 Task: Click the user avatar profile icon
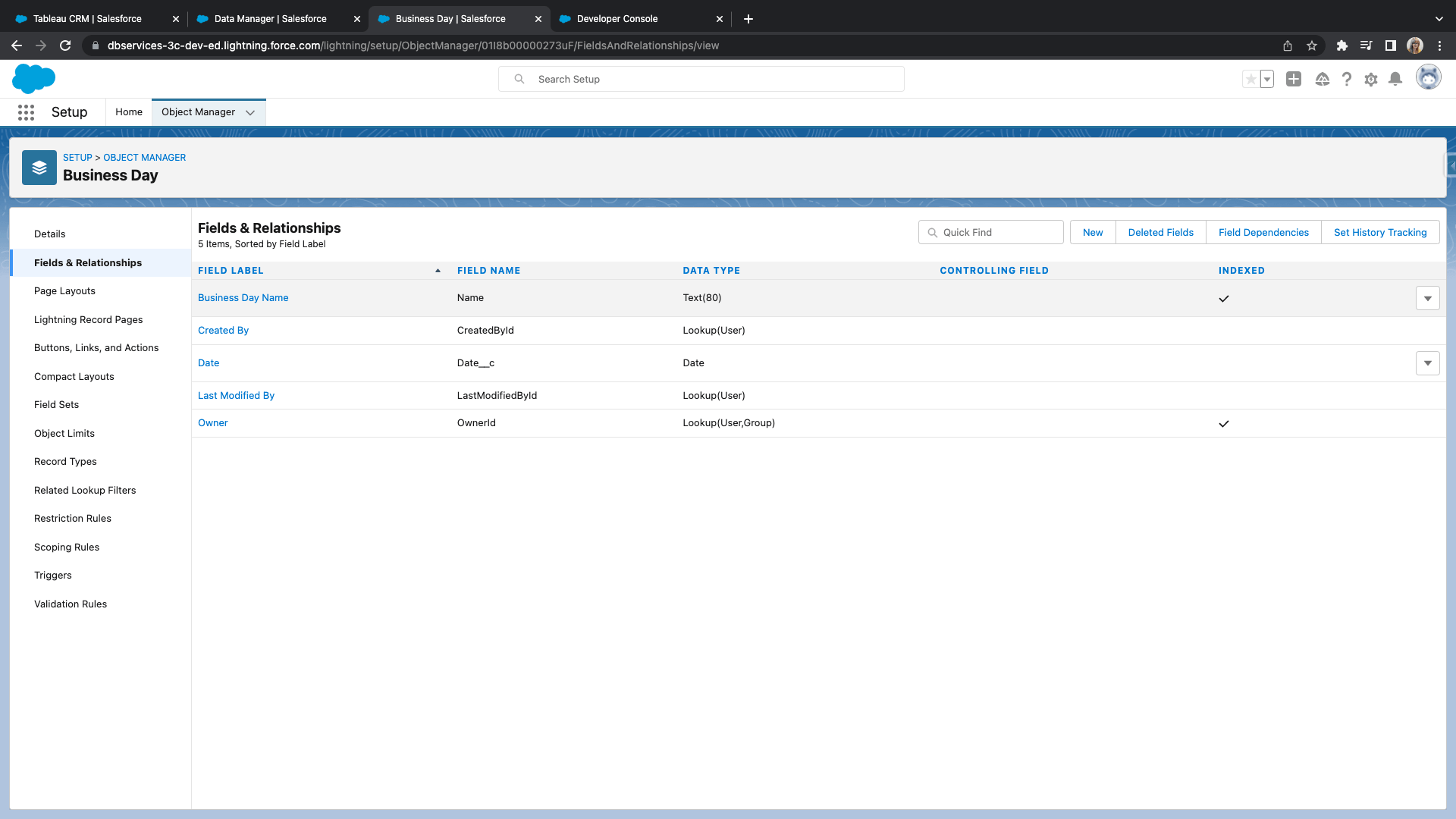[1428, 77]
